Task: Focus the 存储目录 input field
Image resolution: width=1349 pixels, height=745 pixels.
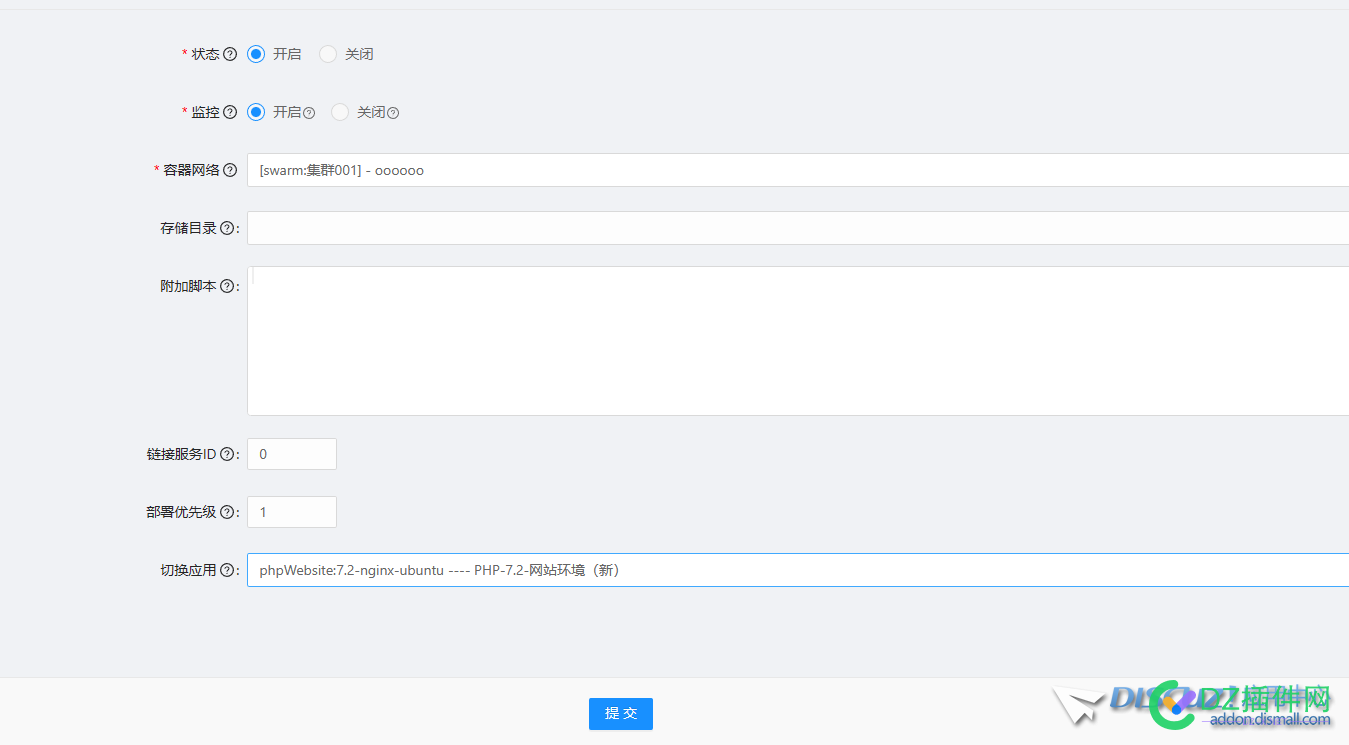Action: point(798,228)
